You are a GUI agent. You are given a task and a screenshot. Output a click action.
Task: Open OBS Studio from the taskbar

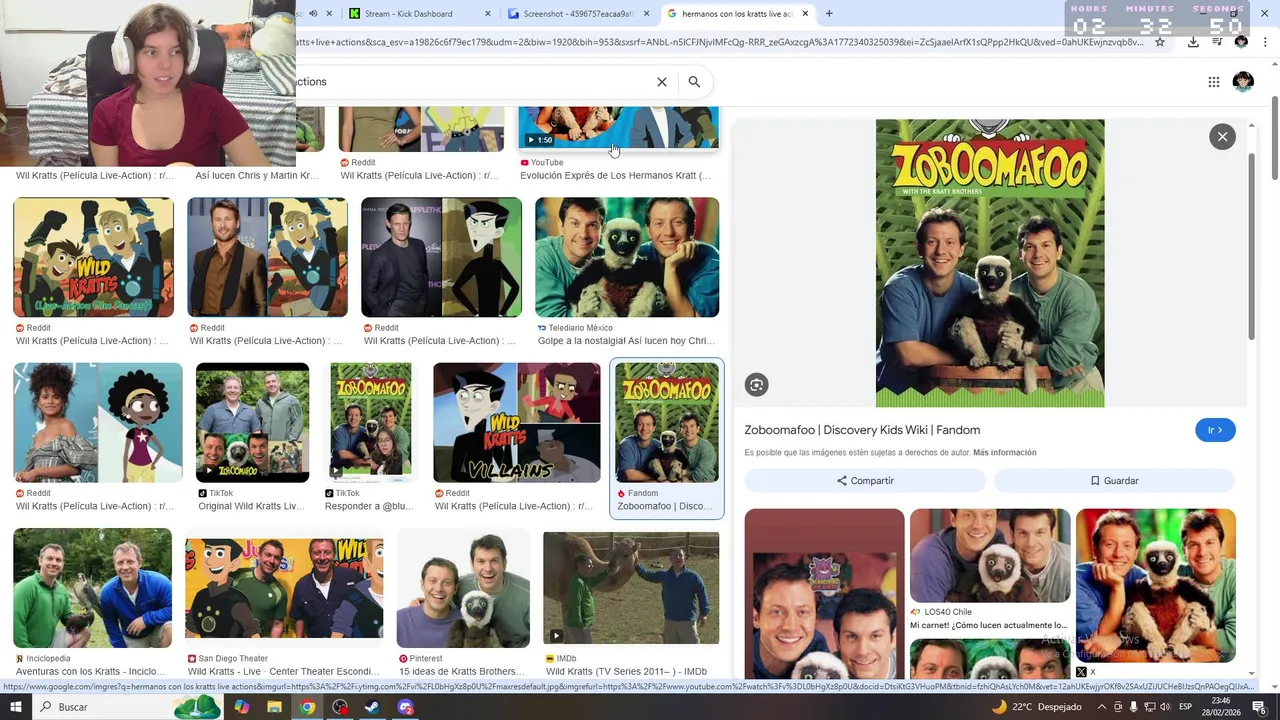(x=340, y=707)
